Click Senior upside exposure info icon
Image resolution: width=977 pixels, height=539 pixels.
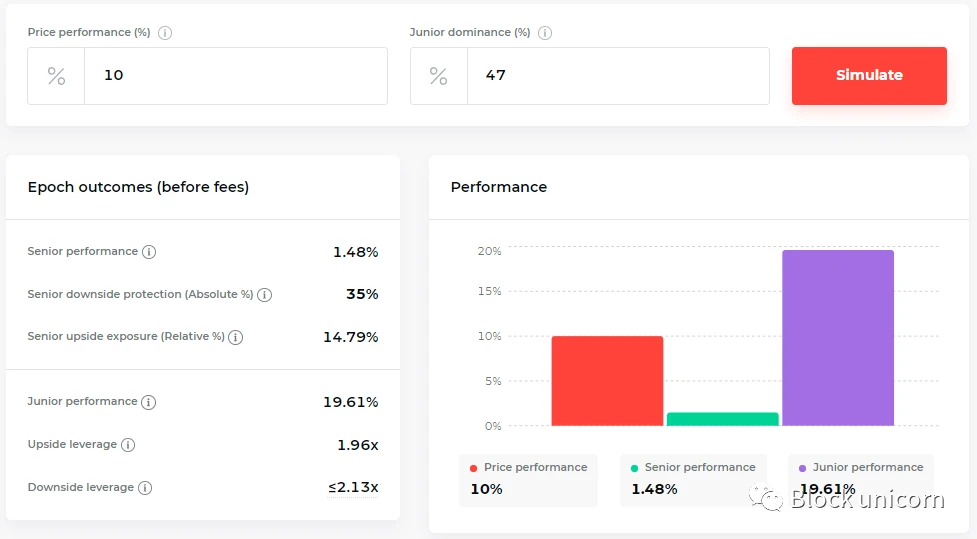[236, 338]
